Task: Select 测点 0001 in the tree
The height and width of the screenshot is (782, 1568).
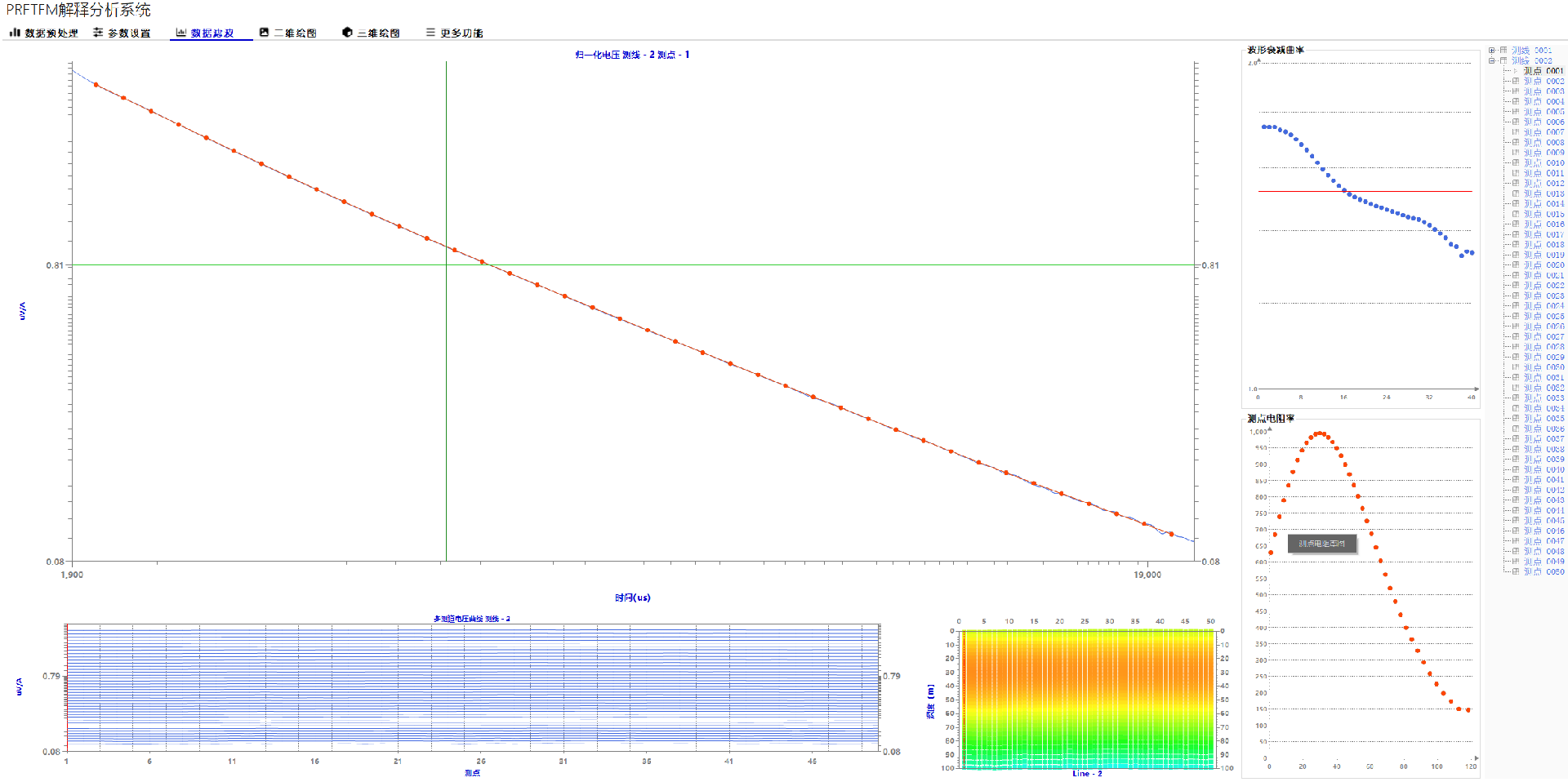Action: pos(1543,71)
